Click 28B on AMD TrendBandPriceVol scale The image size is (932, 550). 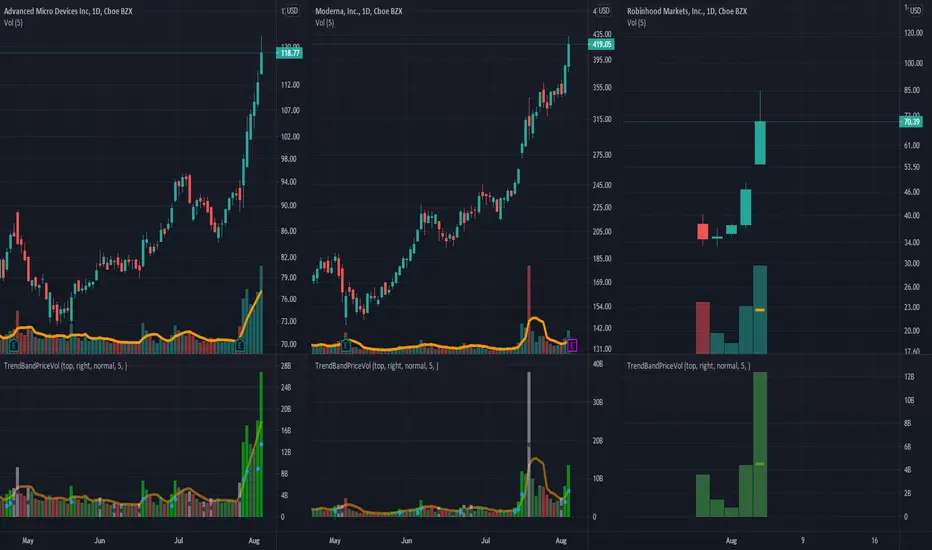286,366
